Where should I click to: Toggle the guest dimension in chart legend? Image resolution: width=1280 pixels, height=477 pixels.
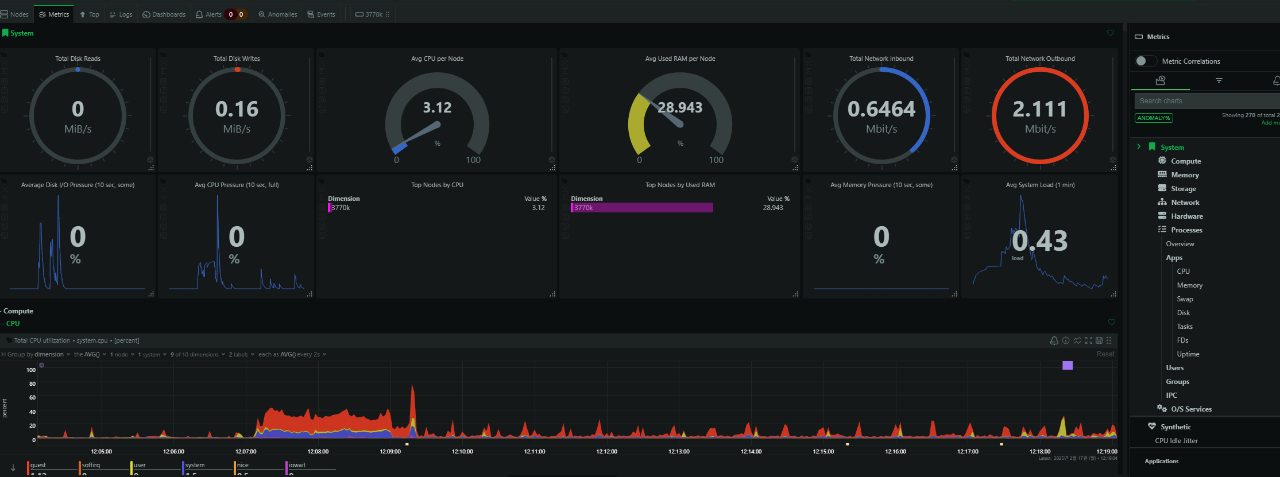pos(38,465)
